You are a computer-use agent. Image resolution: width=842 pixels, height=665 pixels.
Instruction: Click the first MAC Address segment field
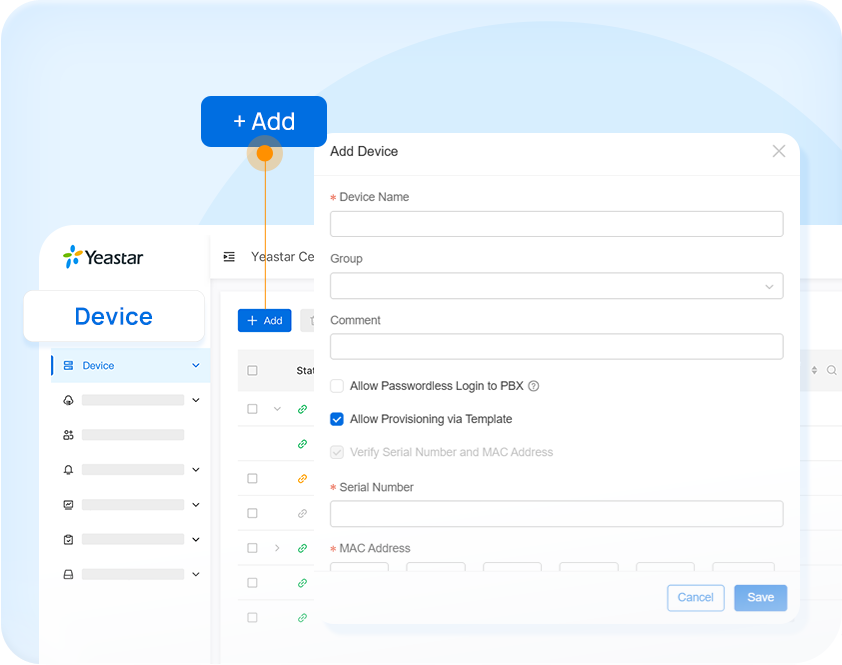pyautogui.click(x=358, y=567)
